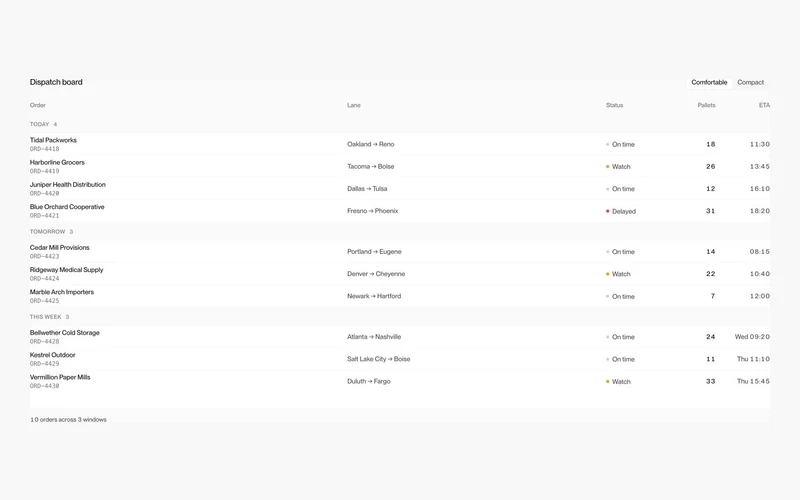Click the Watch status for Harborline Grocers
The width and height of the screenshot is (800, 500).
coord(618,167)
